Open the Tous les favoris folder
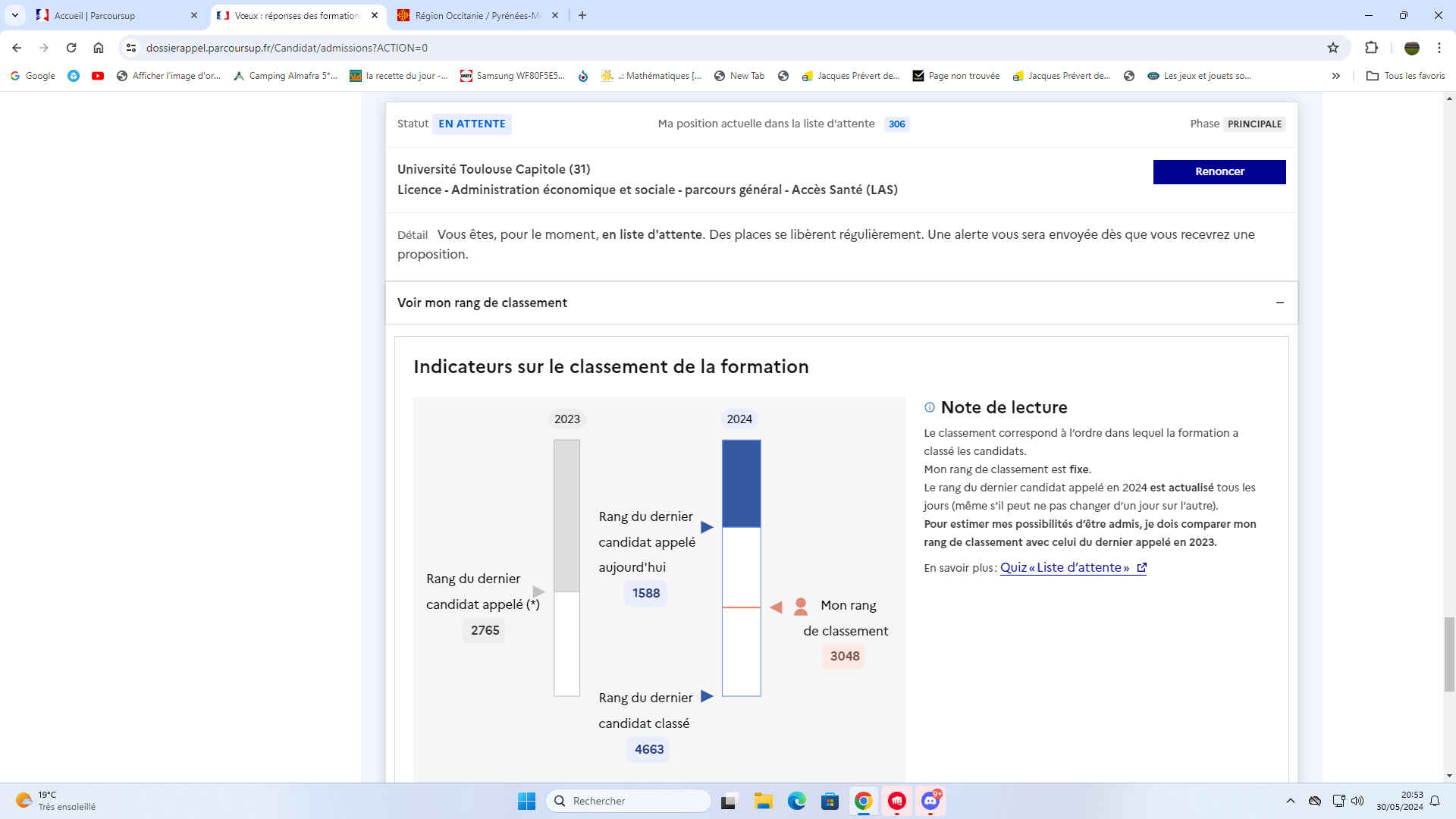This screenshot has width=1456, height=819. (x=1405, y=76)
